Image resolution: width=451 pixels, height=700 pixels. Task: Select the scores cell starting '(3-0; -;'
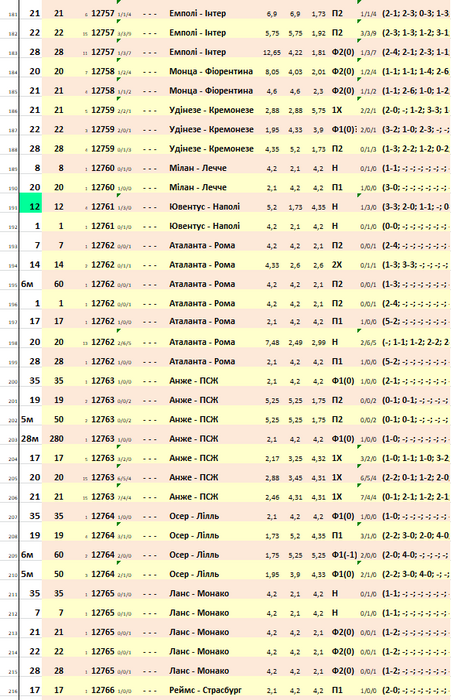point(415,188)
